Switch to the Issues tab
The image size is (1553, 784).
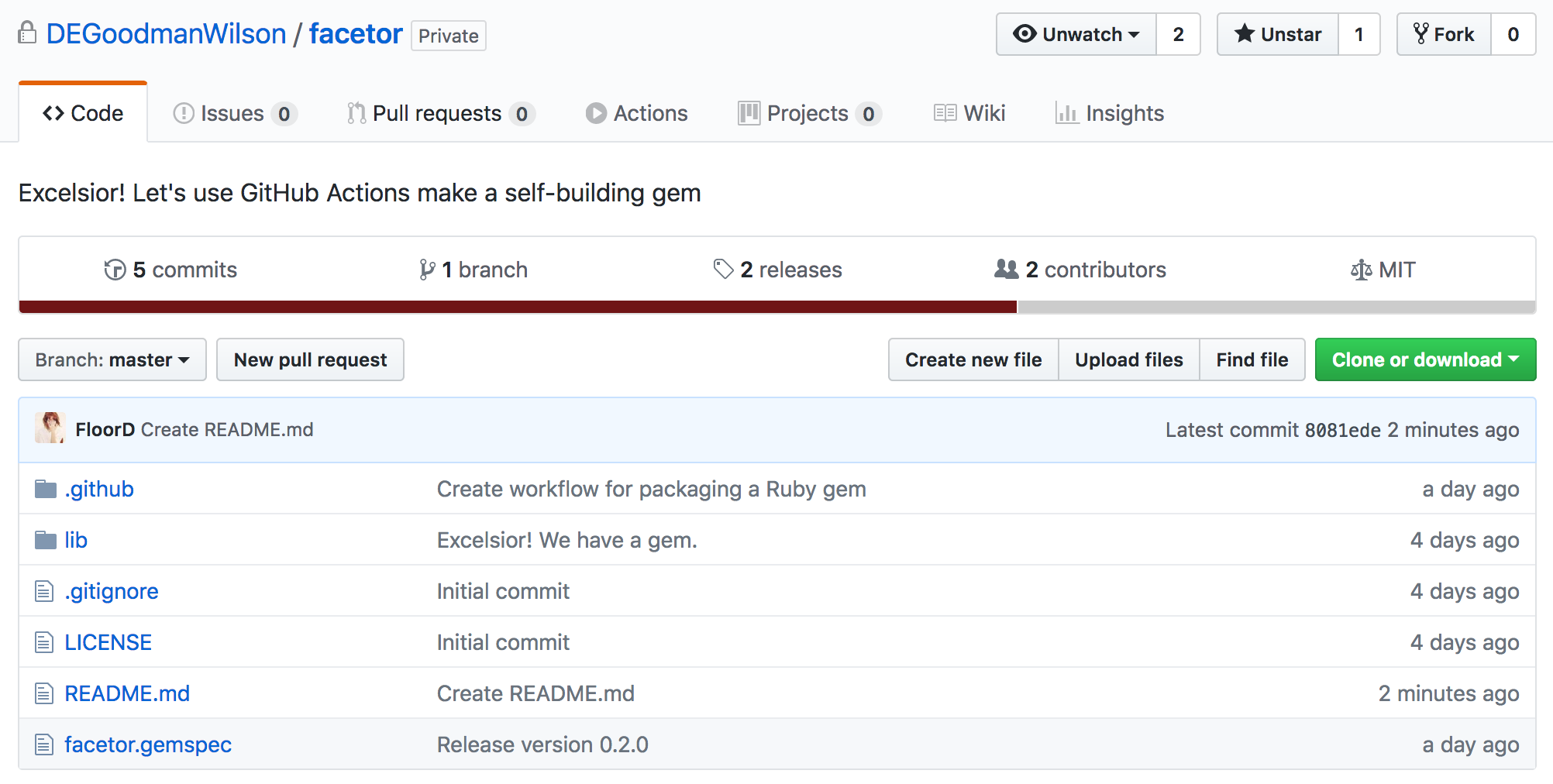[x=233, y=114]
